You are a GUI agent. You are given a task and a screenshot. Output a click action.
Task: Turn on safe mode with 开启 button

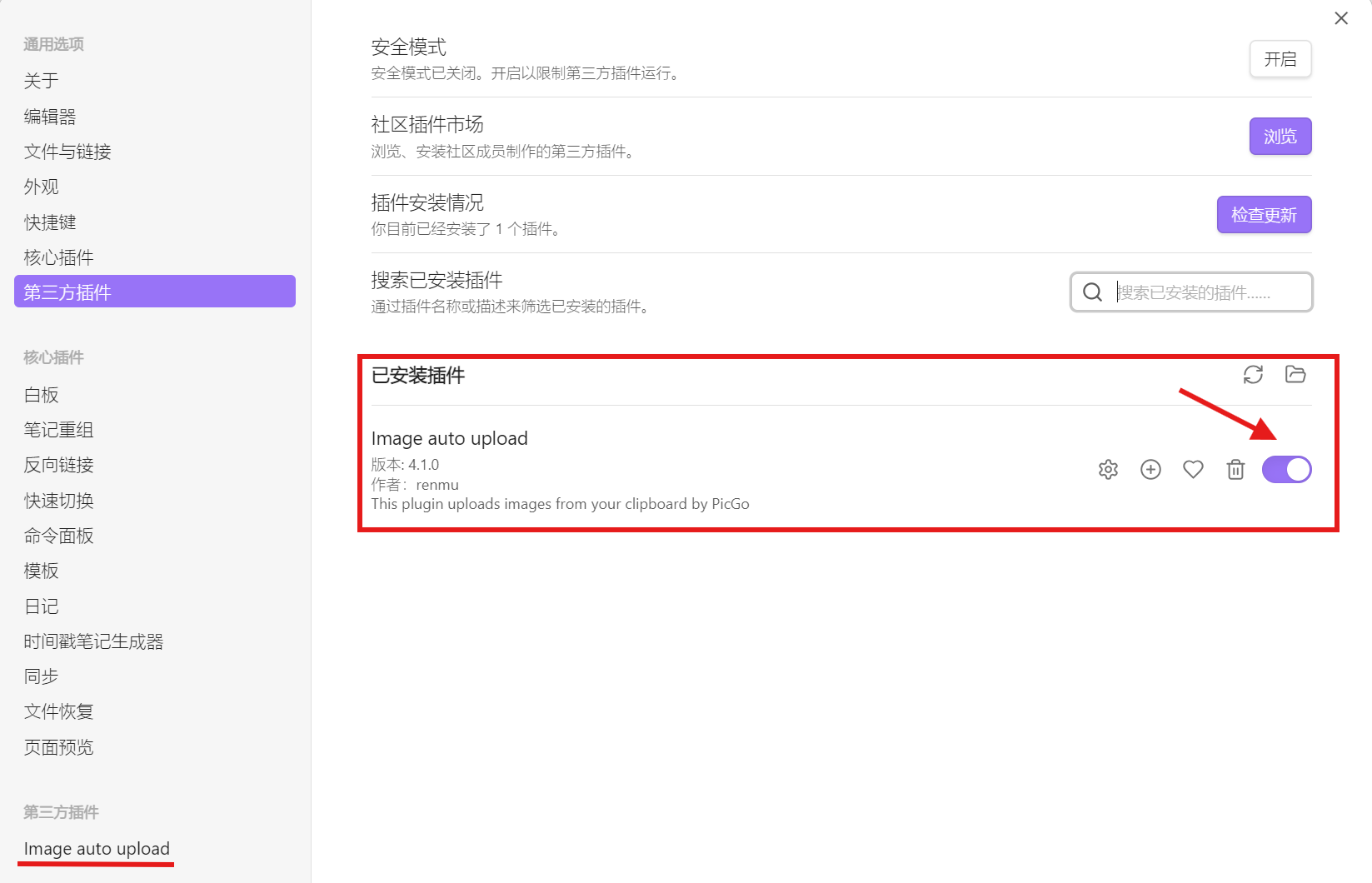pyautogui.click(x=1280, y=59)
